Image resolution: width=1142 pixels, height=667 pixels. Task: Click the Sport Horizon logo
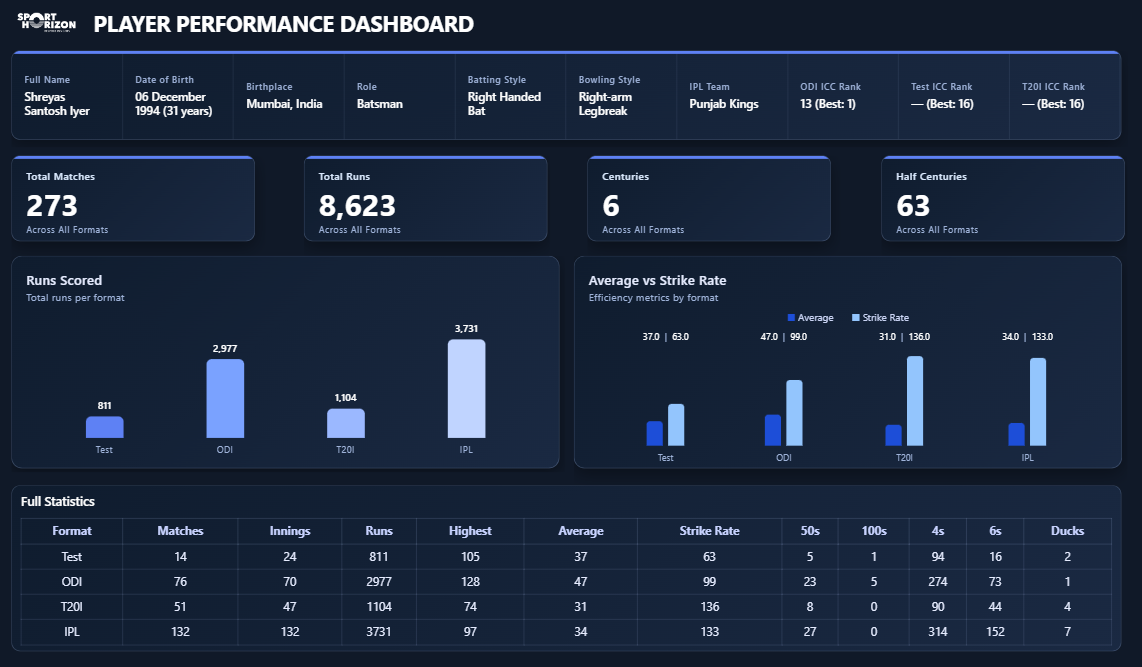click(47, 22)
